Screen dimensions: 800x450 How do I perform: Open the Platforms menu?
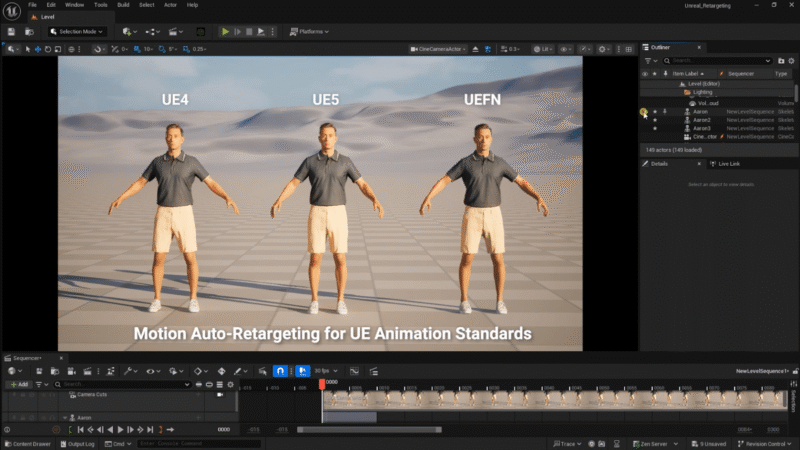pos(309,32)
